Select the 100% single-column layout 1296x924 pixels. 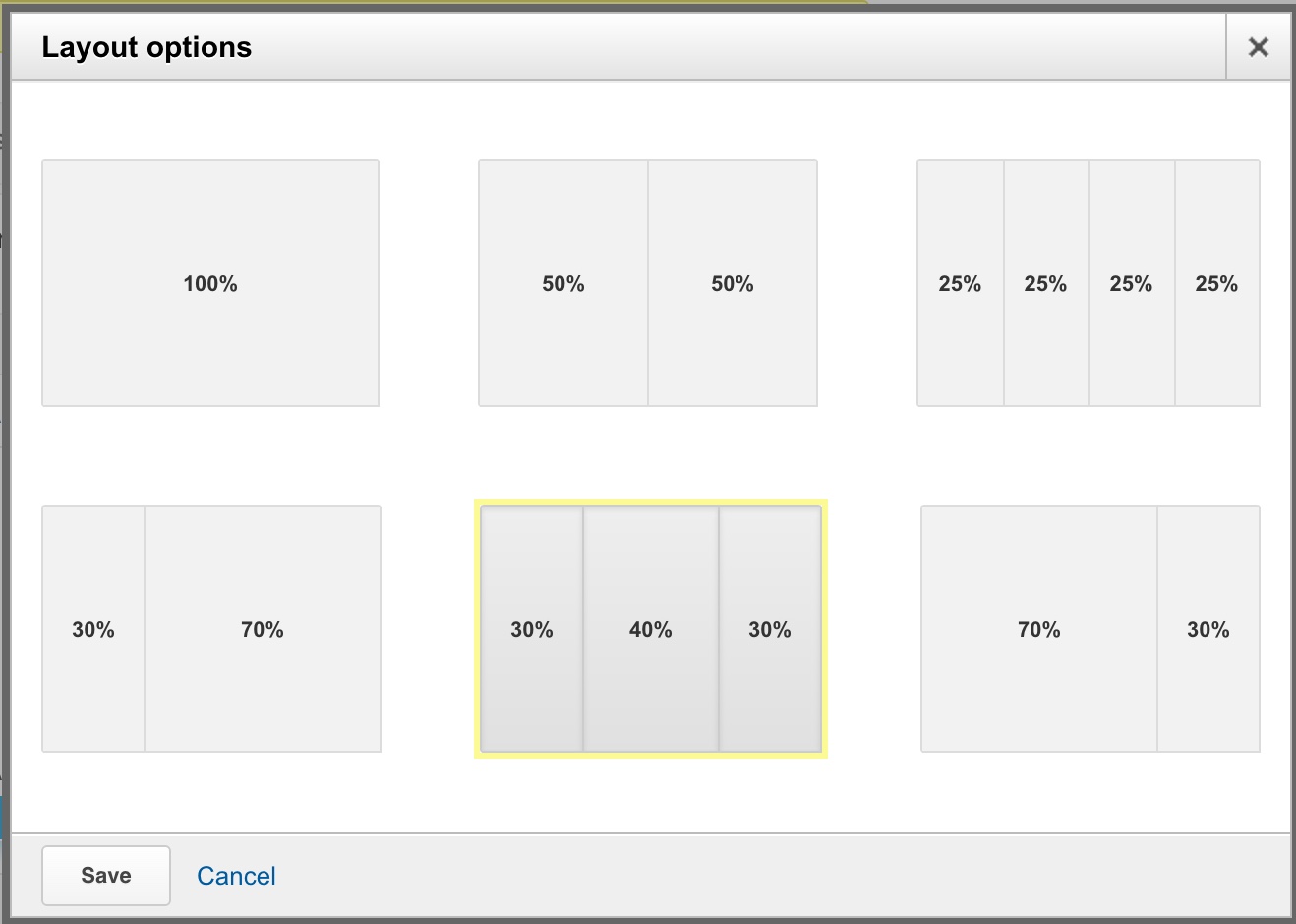pyautogui.click(x=210, y=283)
